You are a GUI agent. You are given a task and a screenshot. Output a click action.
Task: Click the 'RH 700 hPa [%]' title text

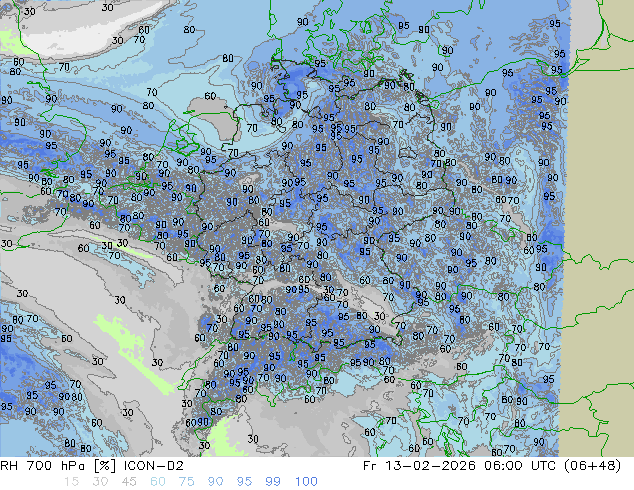pyautogui.click(x=59, y=466)
